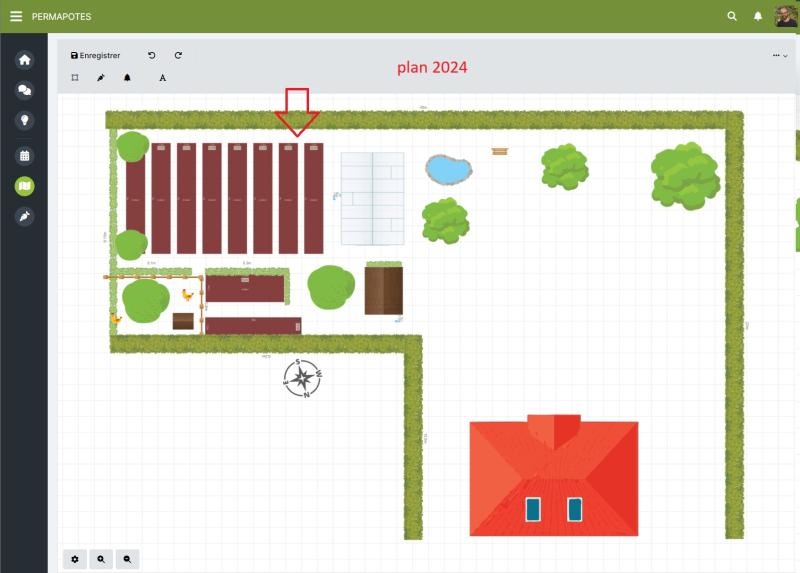Redo the last undone action
The height and width of the screenshot is (573, 800).
(178, 56)
